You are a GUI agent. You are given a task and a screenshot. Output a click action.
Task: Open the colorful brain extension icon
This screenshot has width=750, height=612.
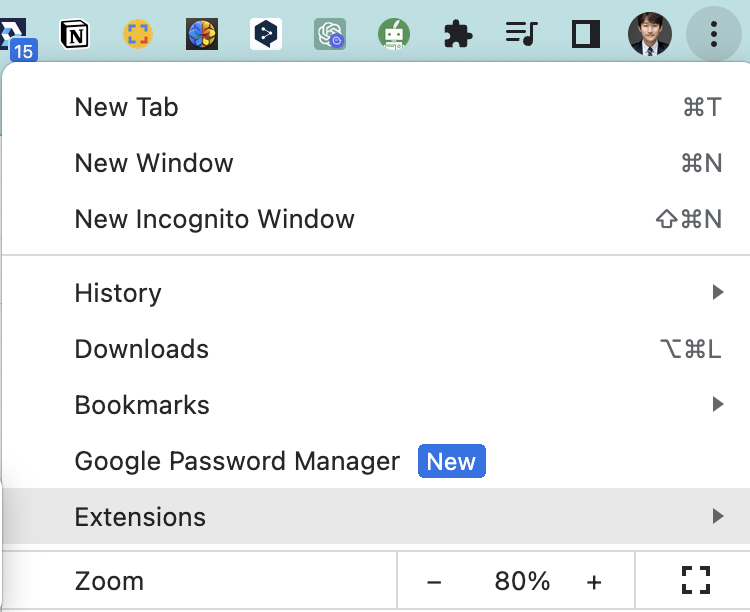click(x=202, y=34)
